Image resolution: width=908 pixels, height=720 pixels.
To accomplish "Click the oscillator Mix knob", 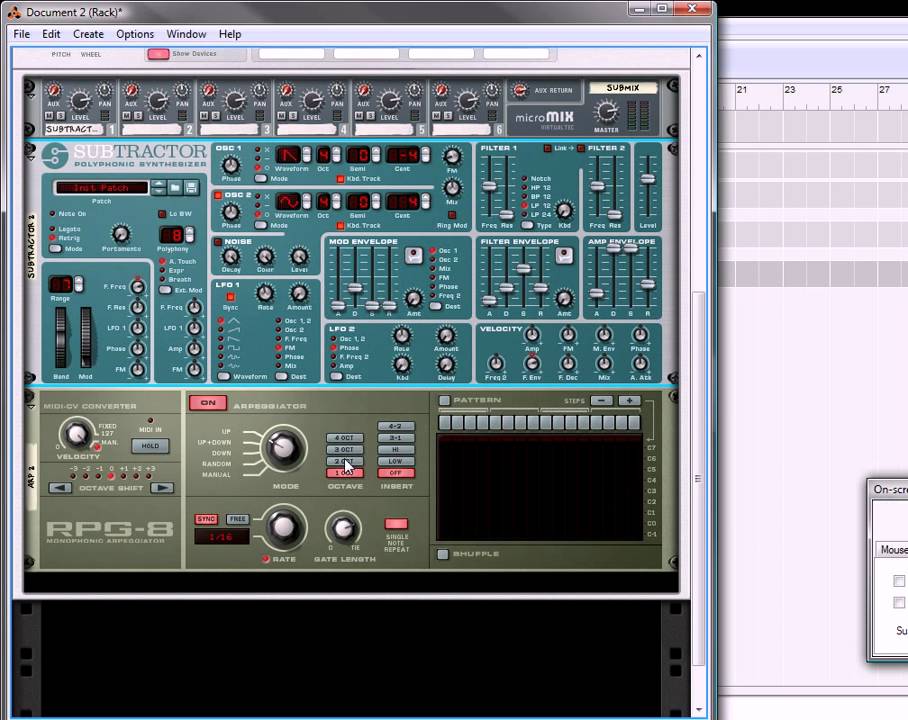I will pyautogui.click(x=452, y=188).
